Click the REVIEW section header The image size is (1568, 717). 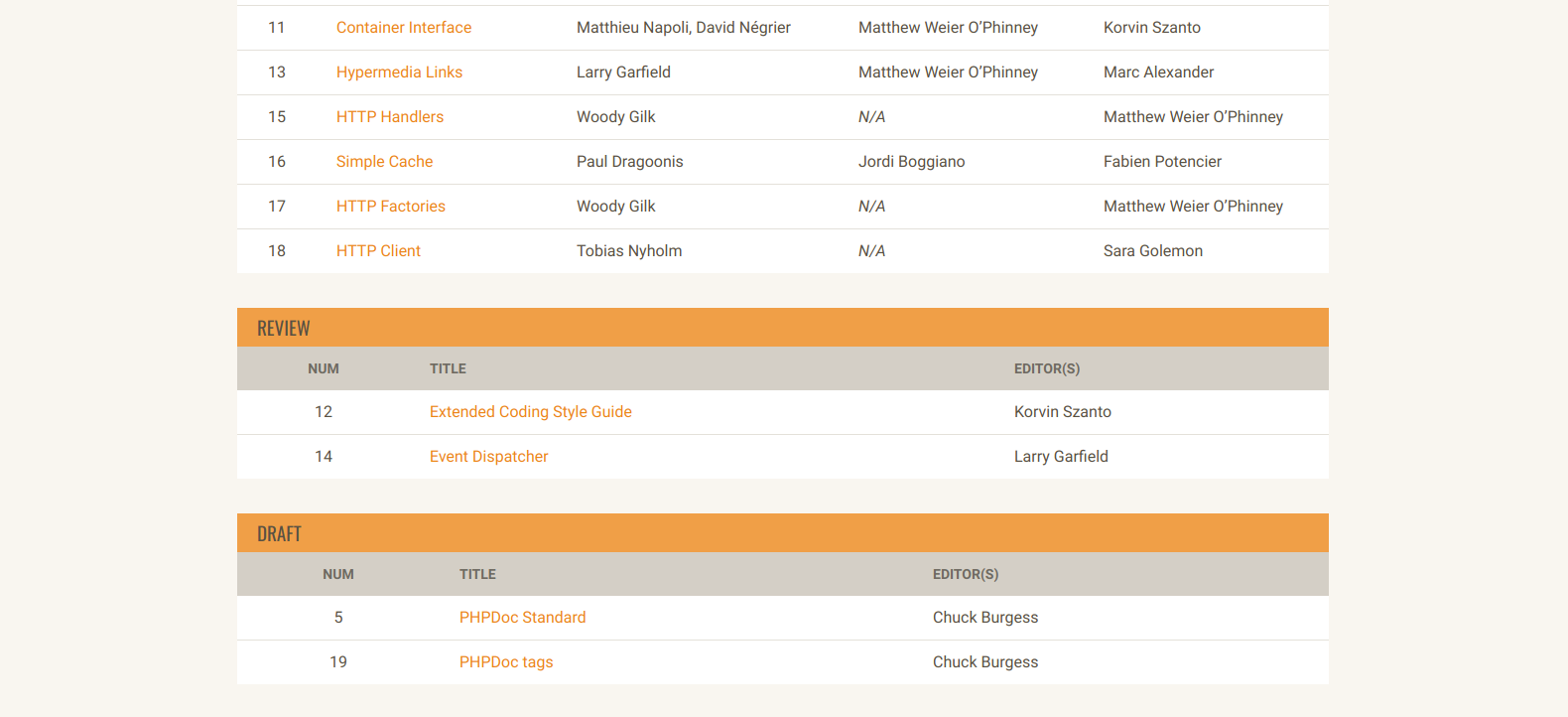(x=284, y=327)
